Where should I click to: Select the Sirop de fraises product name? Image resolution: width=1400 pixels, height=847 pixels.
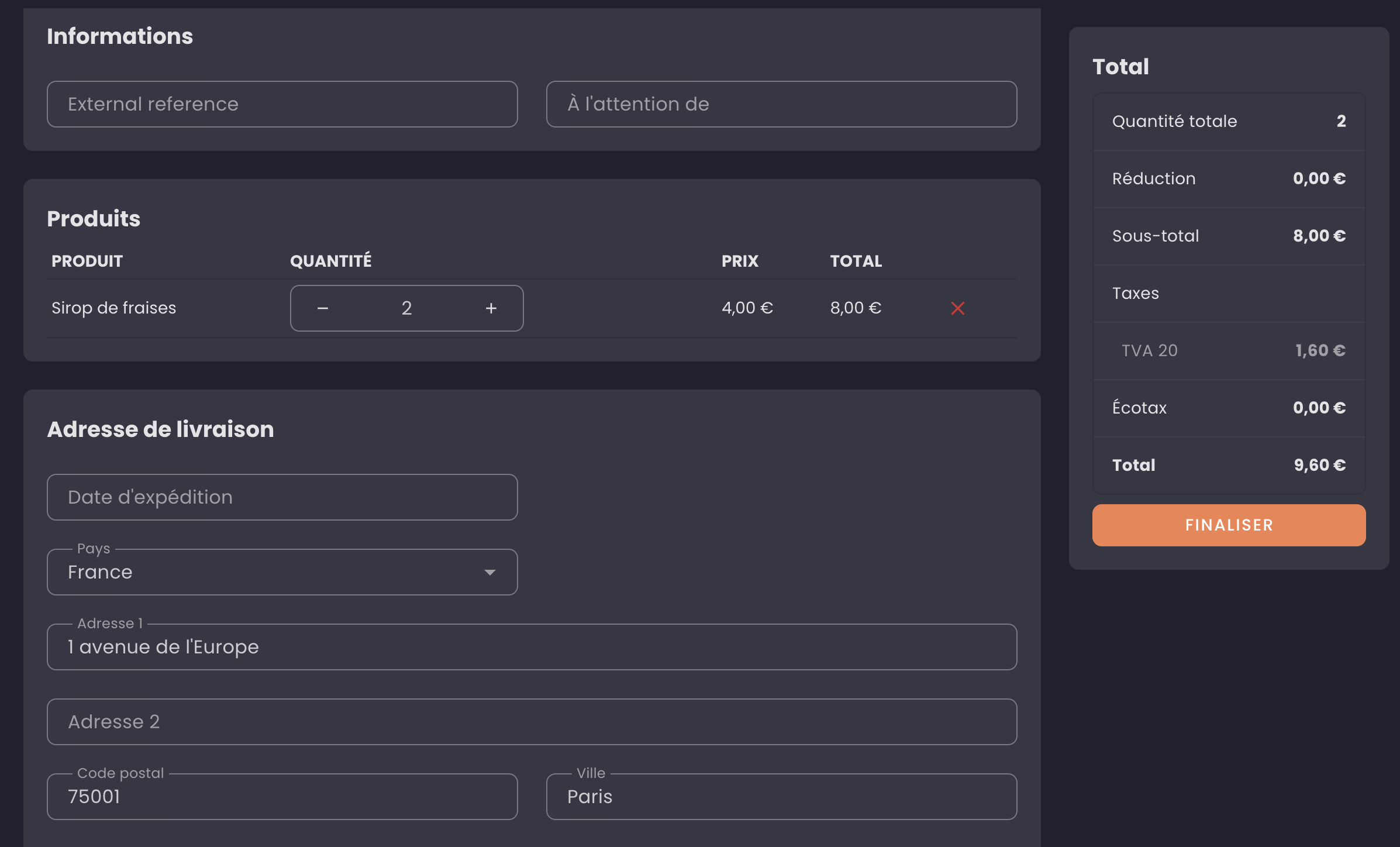(x=113, y=308)
